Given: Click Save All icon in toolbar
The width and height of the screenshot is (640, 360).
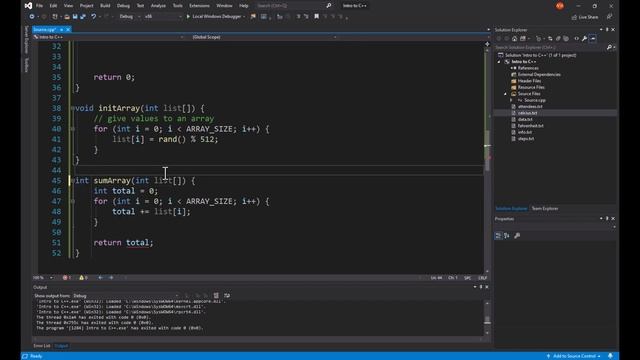Looking at the screenshot, I should (x=83, y=17).
